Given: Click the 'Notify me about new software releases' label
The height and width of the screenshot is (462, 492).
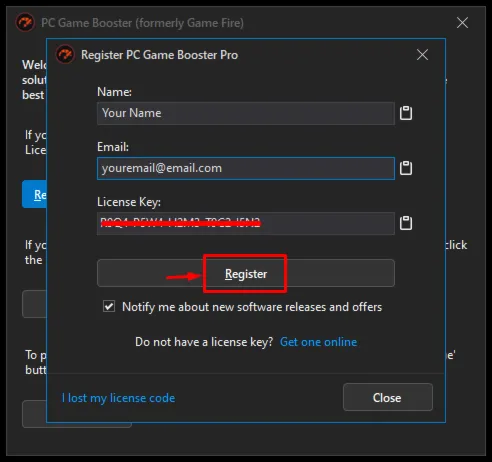Looking at the screenshot, I should (252, 307).
